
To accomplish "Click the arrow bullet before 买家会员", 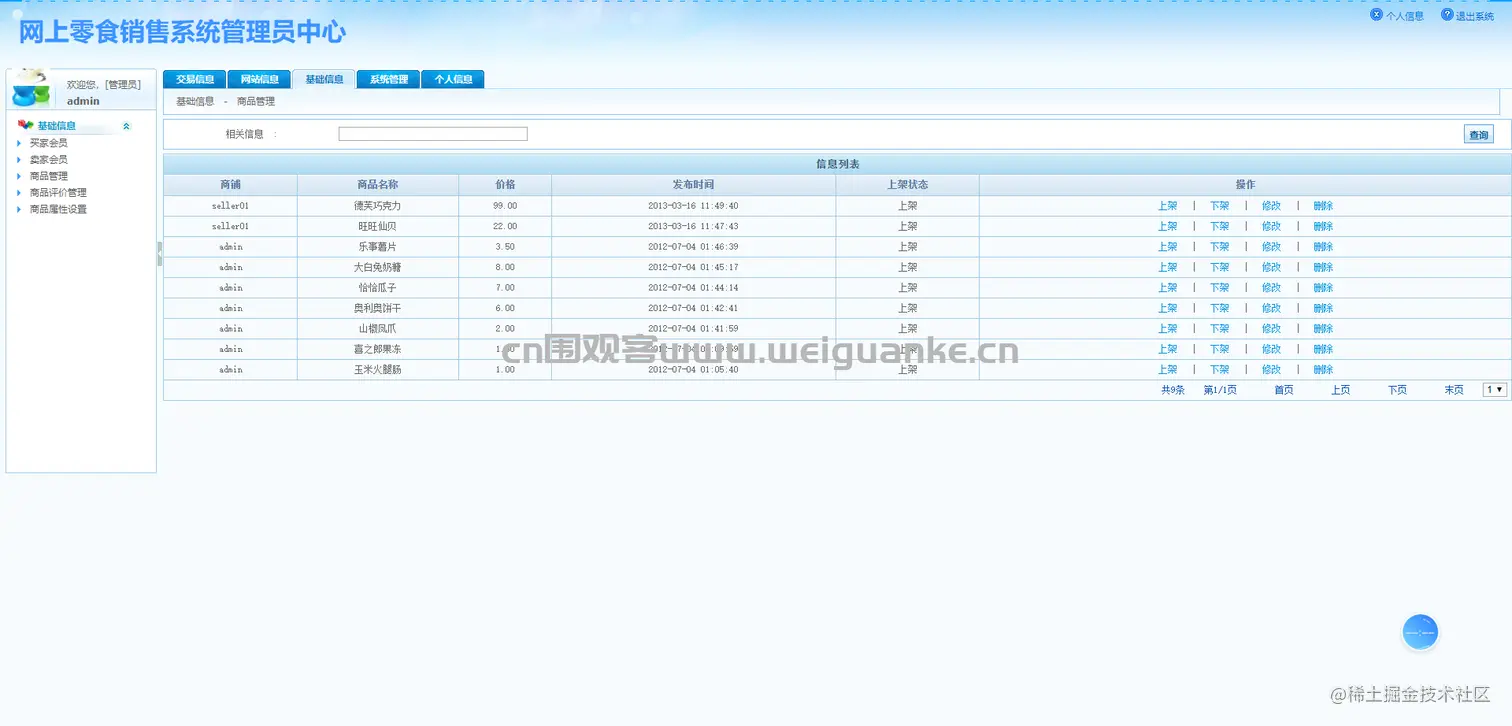I will point(19,143).
